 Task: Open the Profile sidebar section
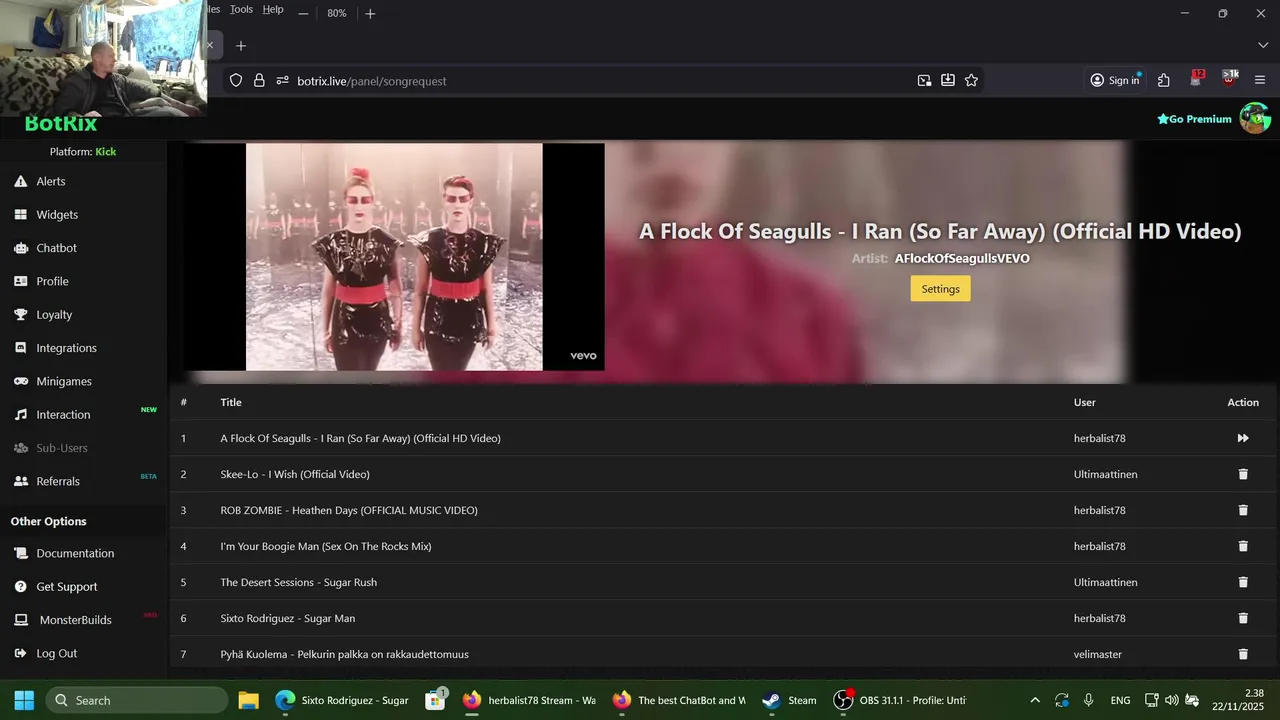(x=52, y=281)
